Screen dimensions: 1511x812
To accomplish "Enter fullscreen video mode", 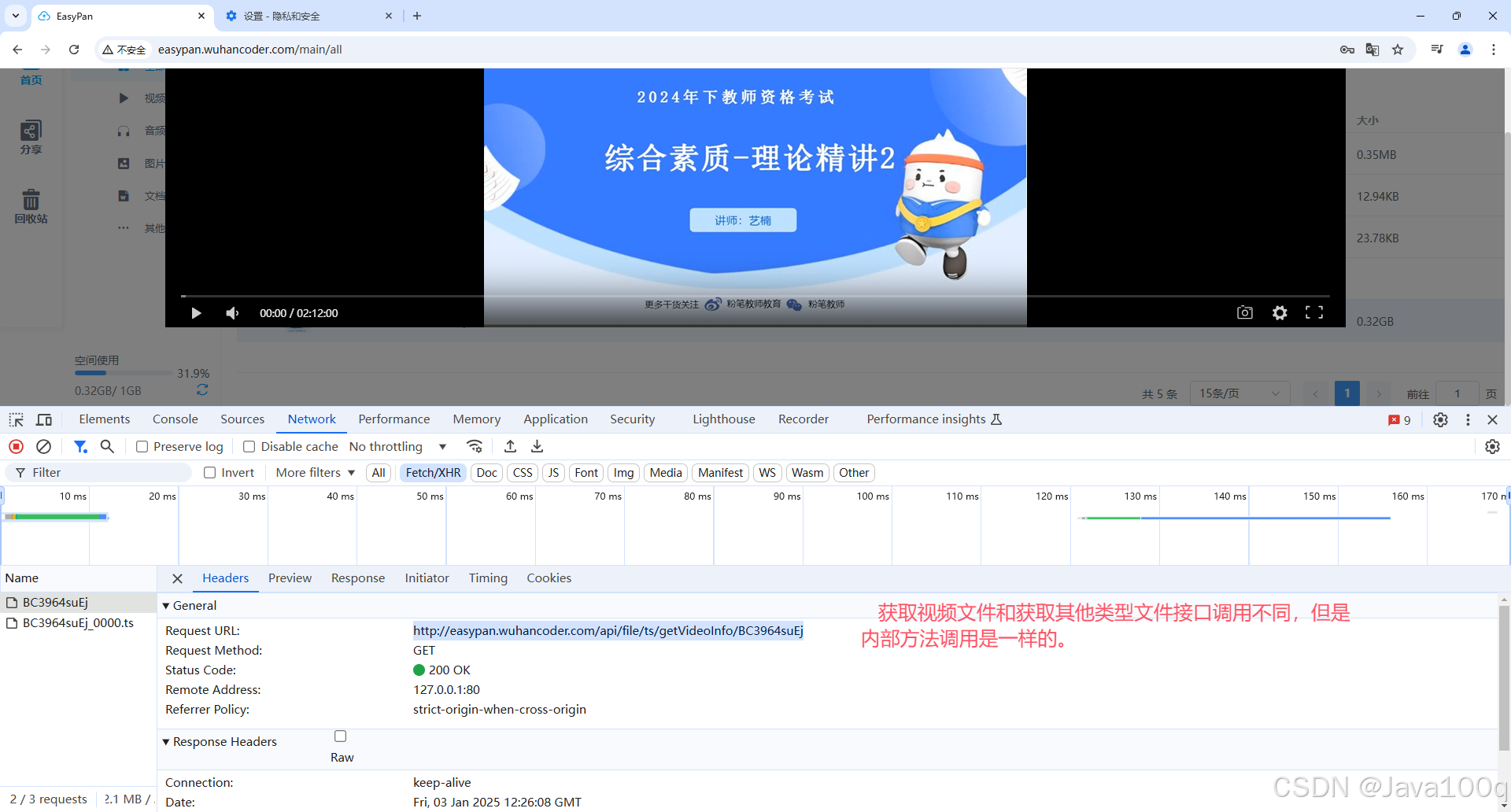I will pyautogui.click(x=1314, y=312).
